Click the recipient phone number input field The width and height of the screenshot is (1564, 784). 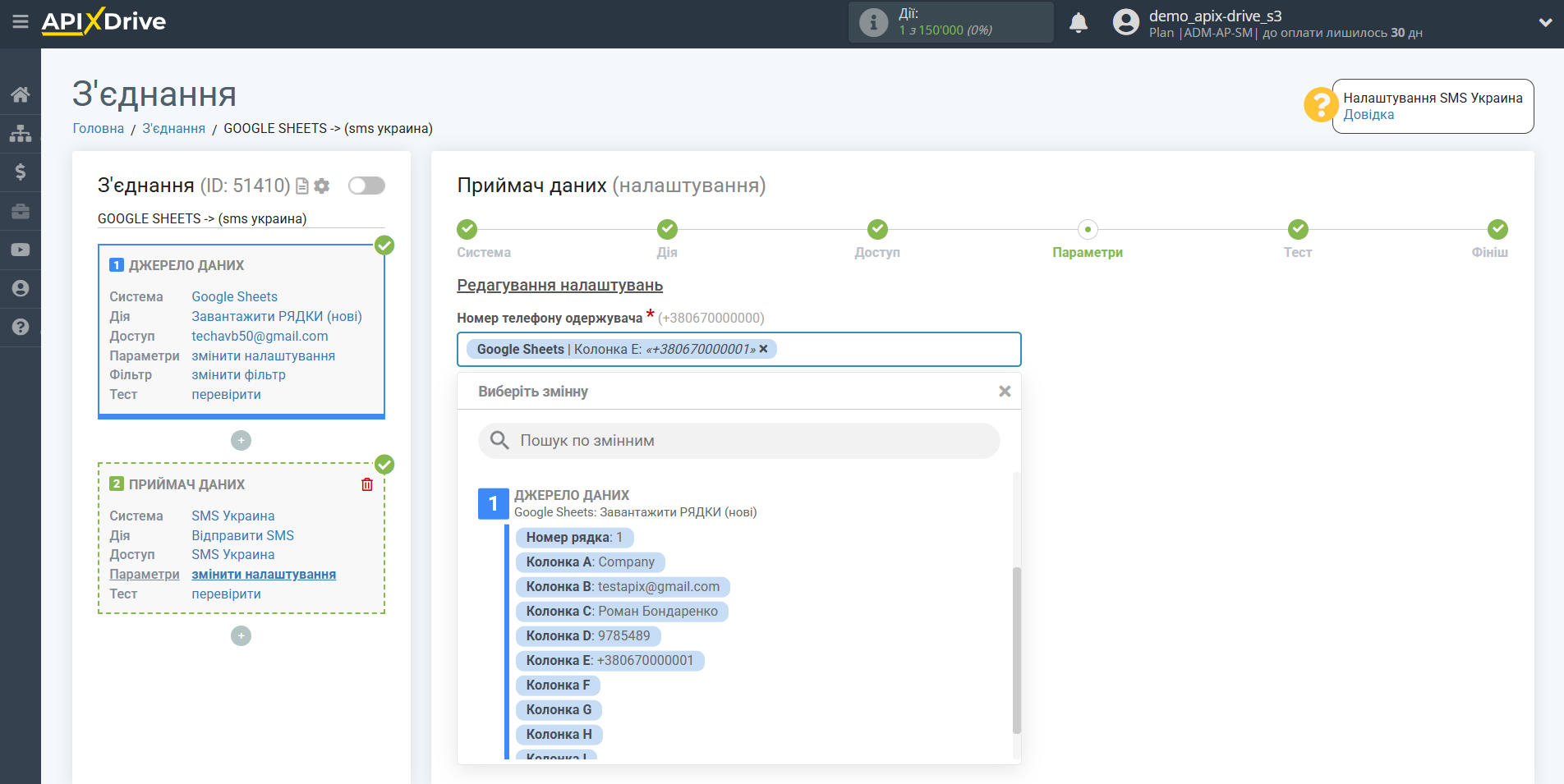(x=739, y=350)
